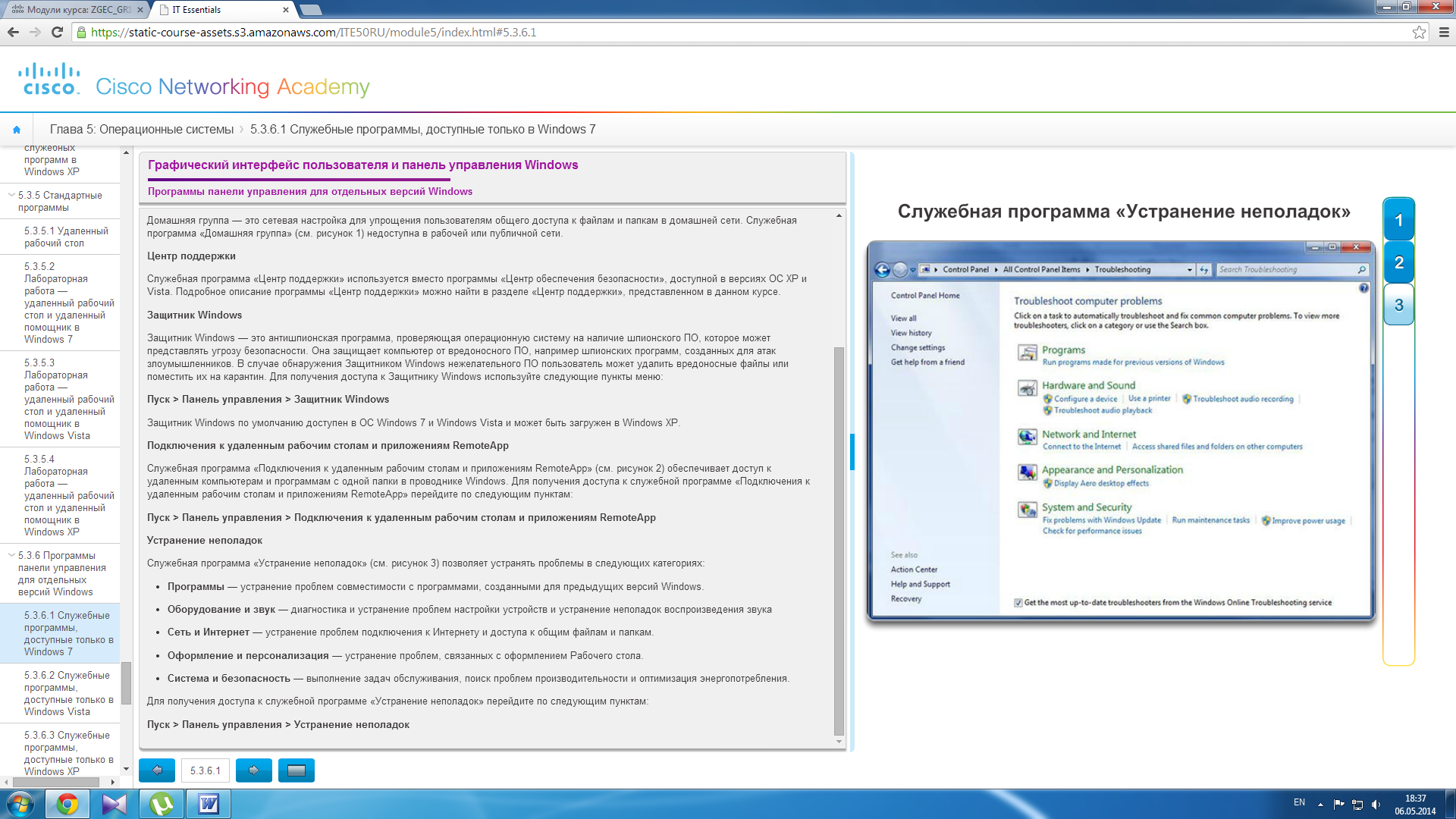
Task: Click the address bar URL
Action: tap(313, 32)
